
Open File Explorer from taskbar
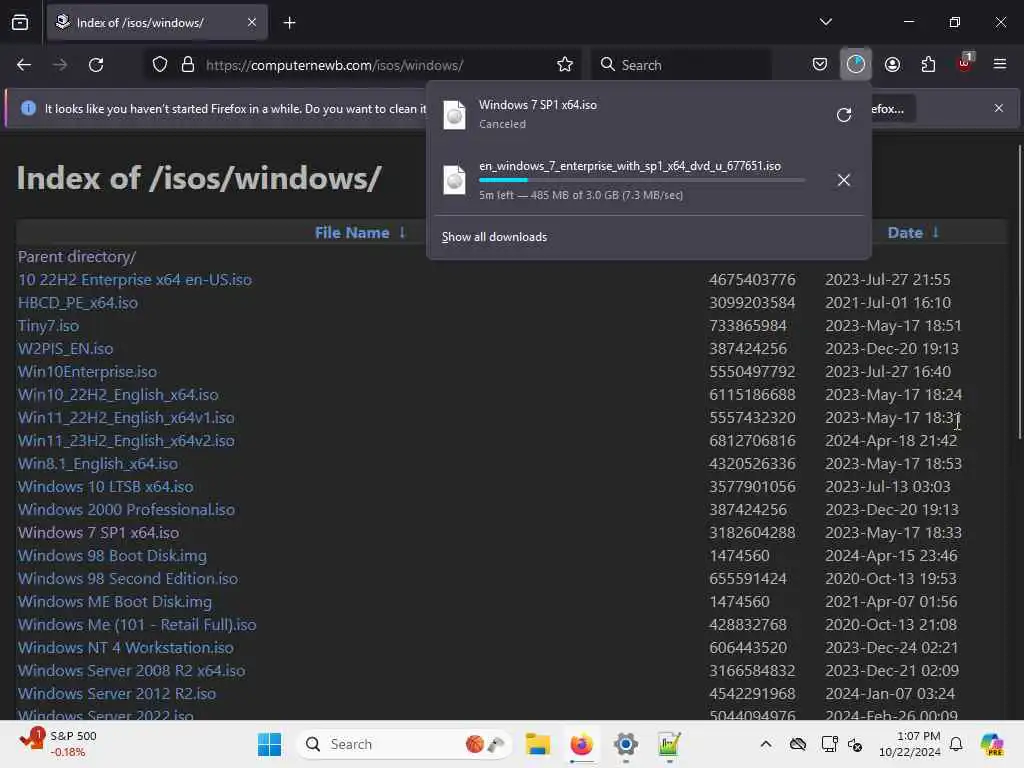(537, 744)
